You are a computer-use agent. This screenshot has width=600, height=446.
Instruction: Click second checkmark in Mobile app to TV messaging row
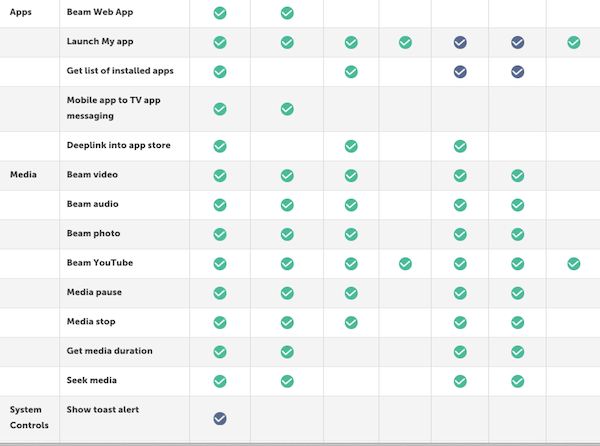coord(287,109)
